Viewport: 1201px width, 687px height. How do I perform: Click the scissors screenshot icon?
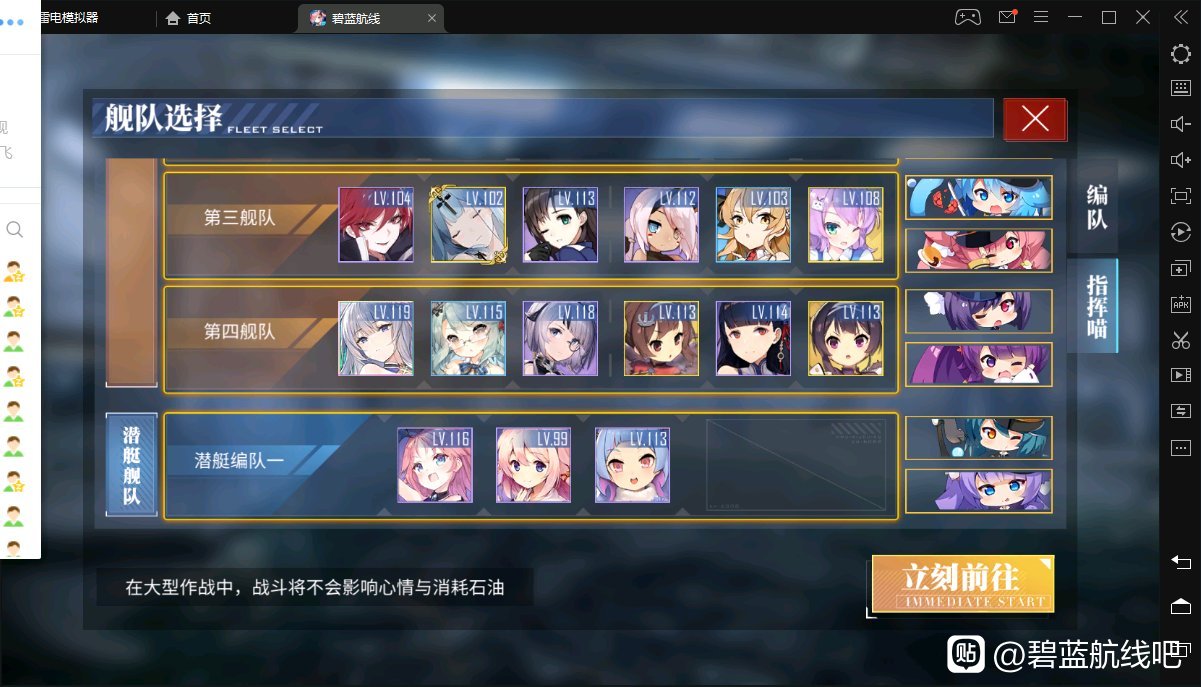[1180, 339]
